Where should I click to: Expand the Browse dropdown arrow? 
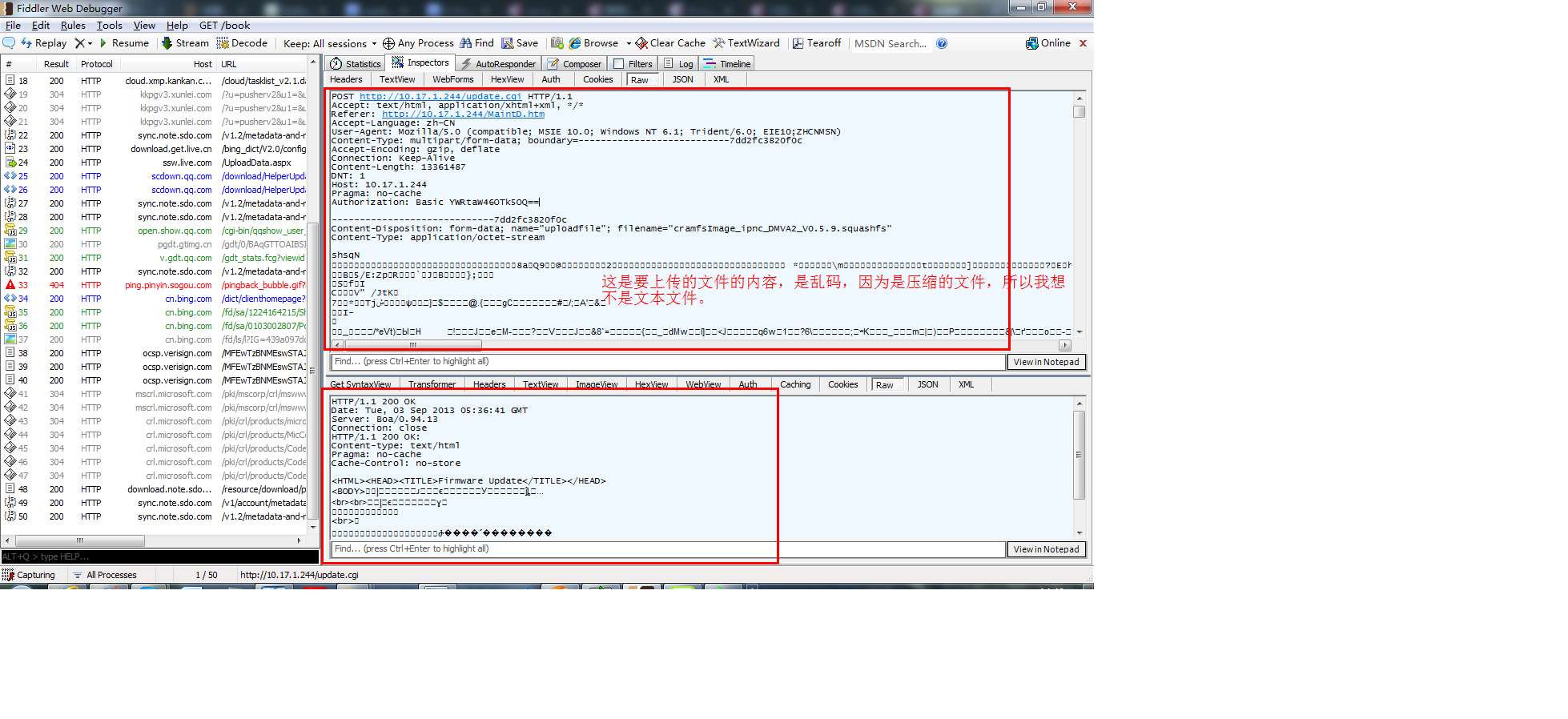pyautogui.click(x=629, y=44)
